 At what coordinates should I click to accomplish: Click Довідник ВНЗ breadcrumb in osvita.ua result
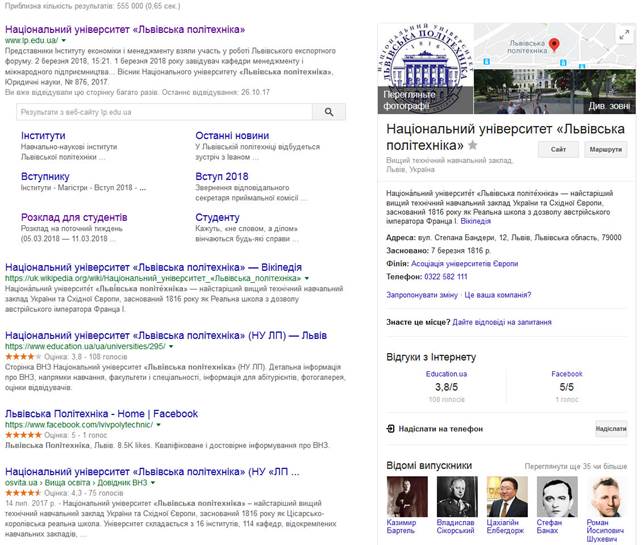coord(122,483)
